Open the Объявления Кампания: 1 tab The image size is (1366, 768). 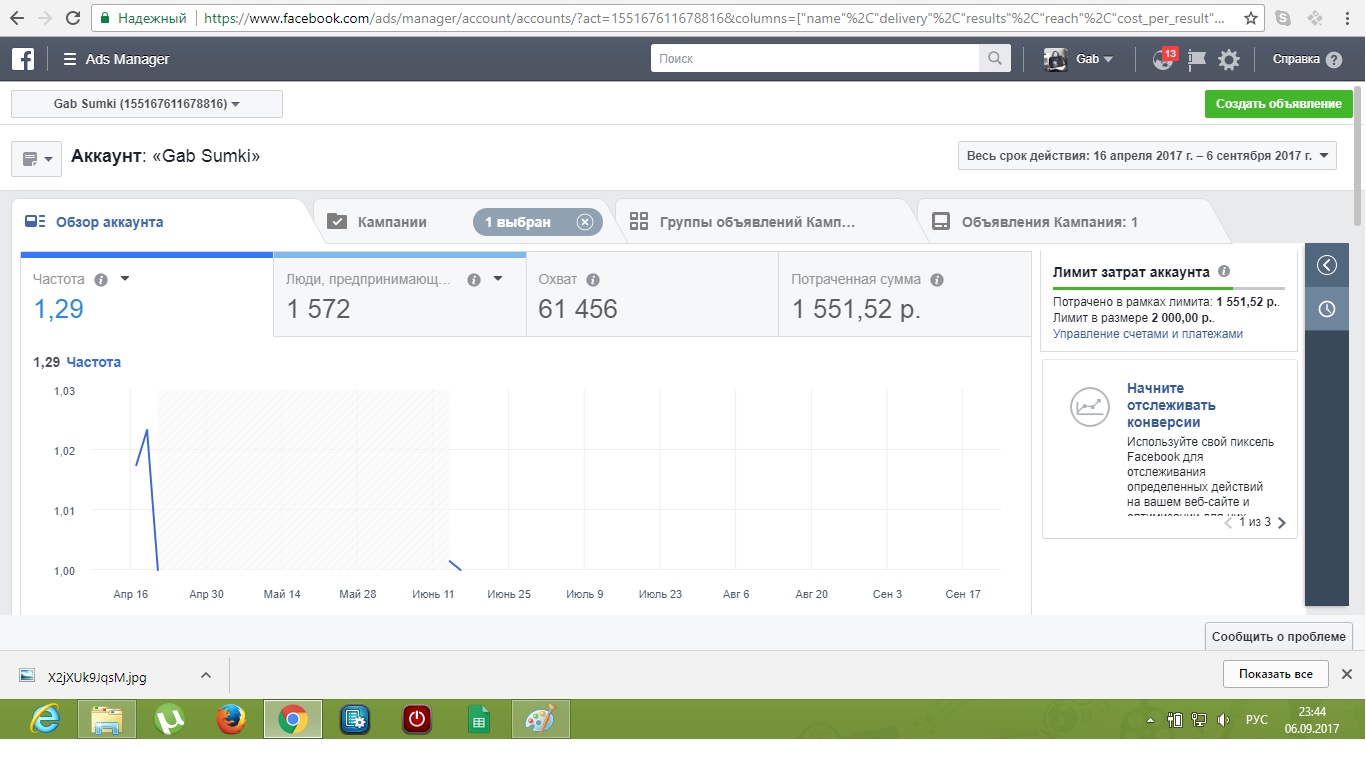coord(1050,222)
